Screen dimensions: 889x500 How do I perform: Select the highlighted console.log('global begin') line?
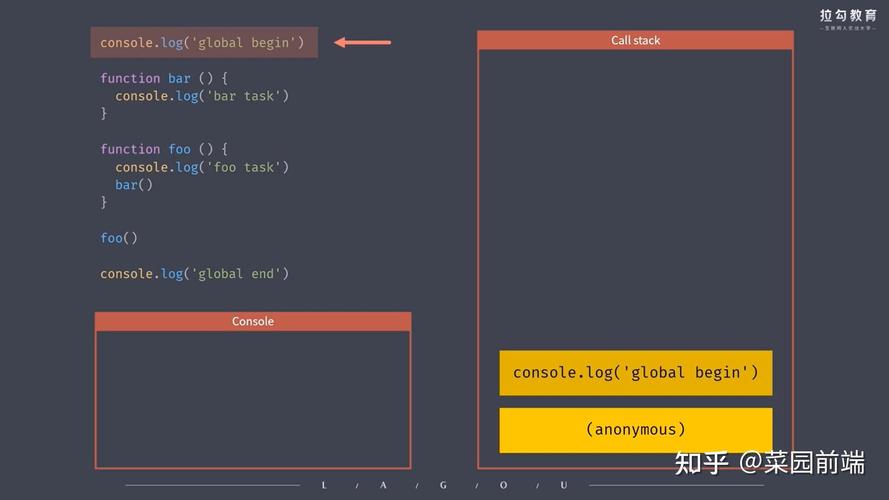[x=204, y=43]
